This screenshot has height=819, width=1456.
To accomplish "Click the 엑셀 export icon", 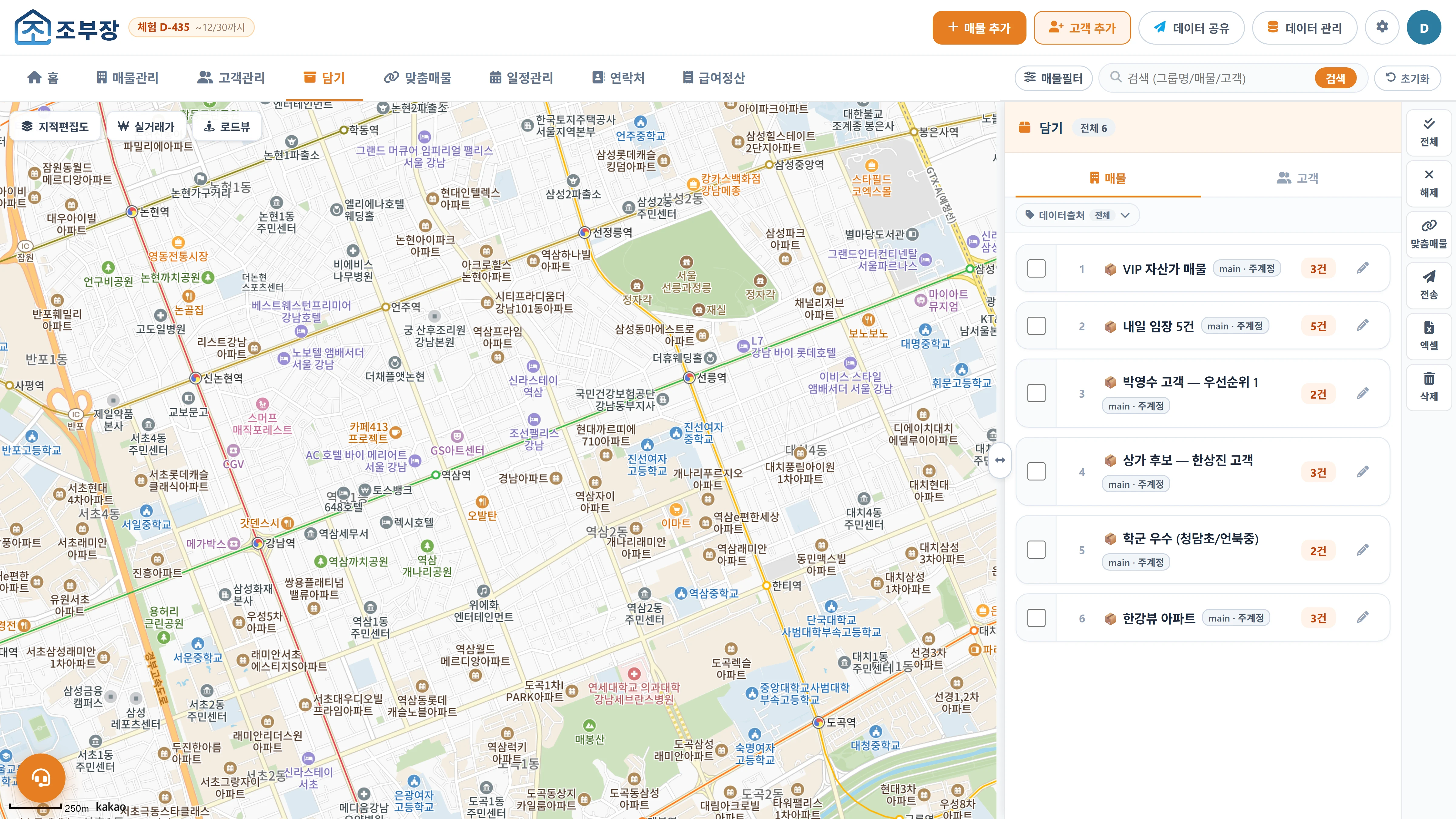I will pyautogui.click(x=1429, y=336).
